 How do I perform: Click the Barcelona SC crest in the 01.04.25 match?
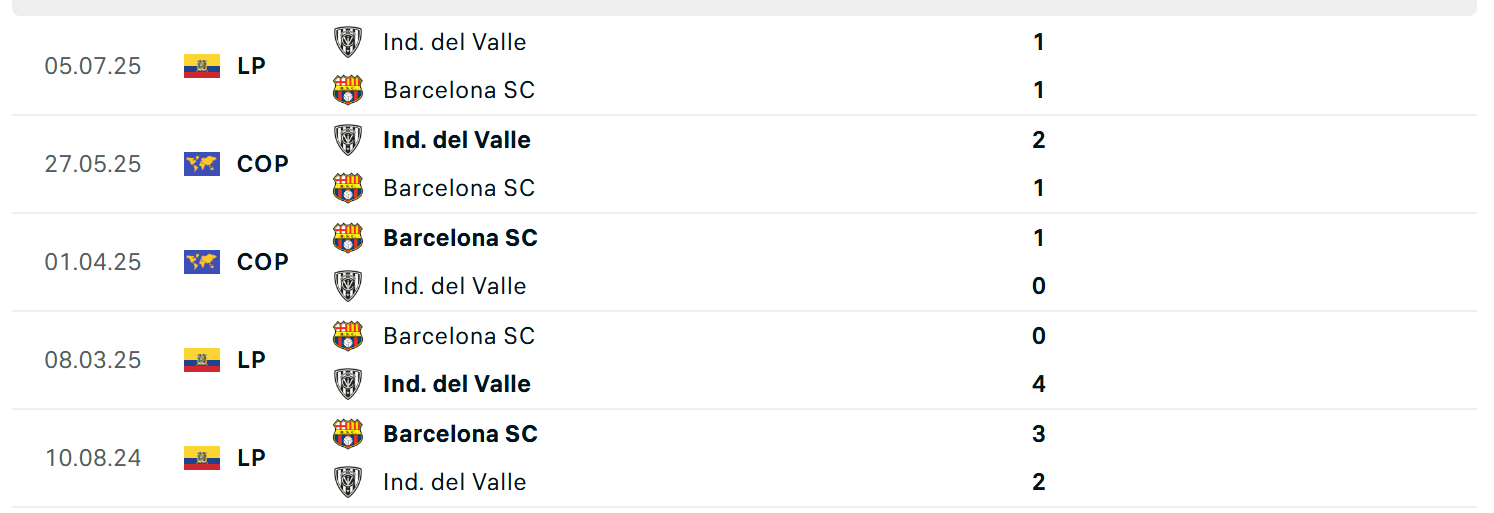[x=348, y=238]
